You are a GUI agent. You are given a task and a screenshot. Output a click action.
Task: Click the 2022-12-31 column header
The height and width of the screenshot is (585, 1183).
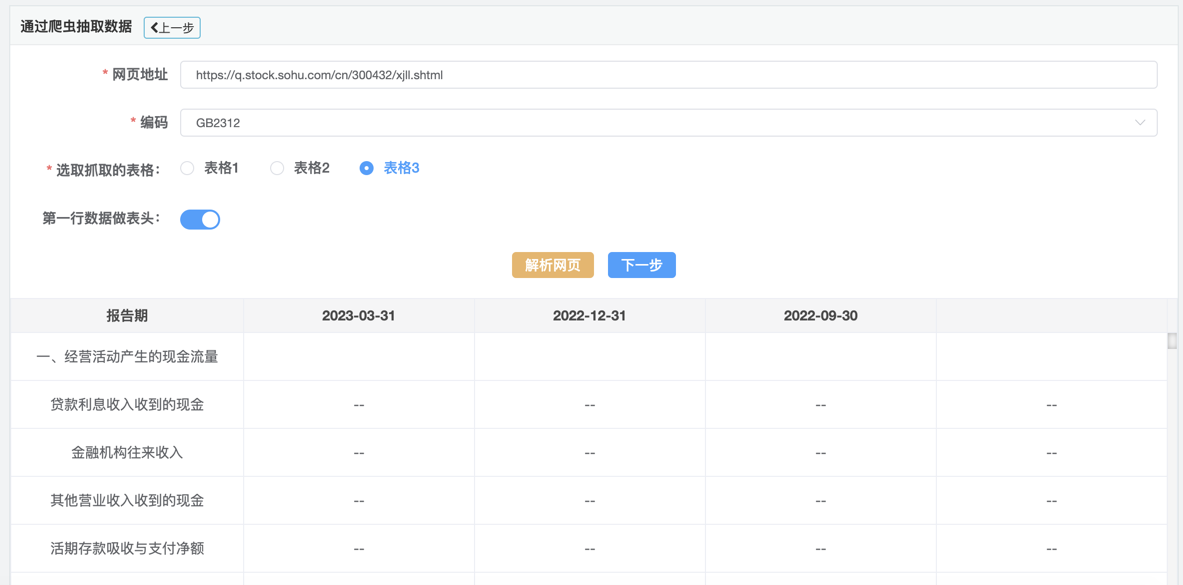point(589,316)
